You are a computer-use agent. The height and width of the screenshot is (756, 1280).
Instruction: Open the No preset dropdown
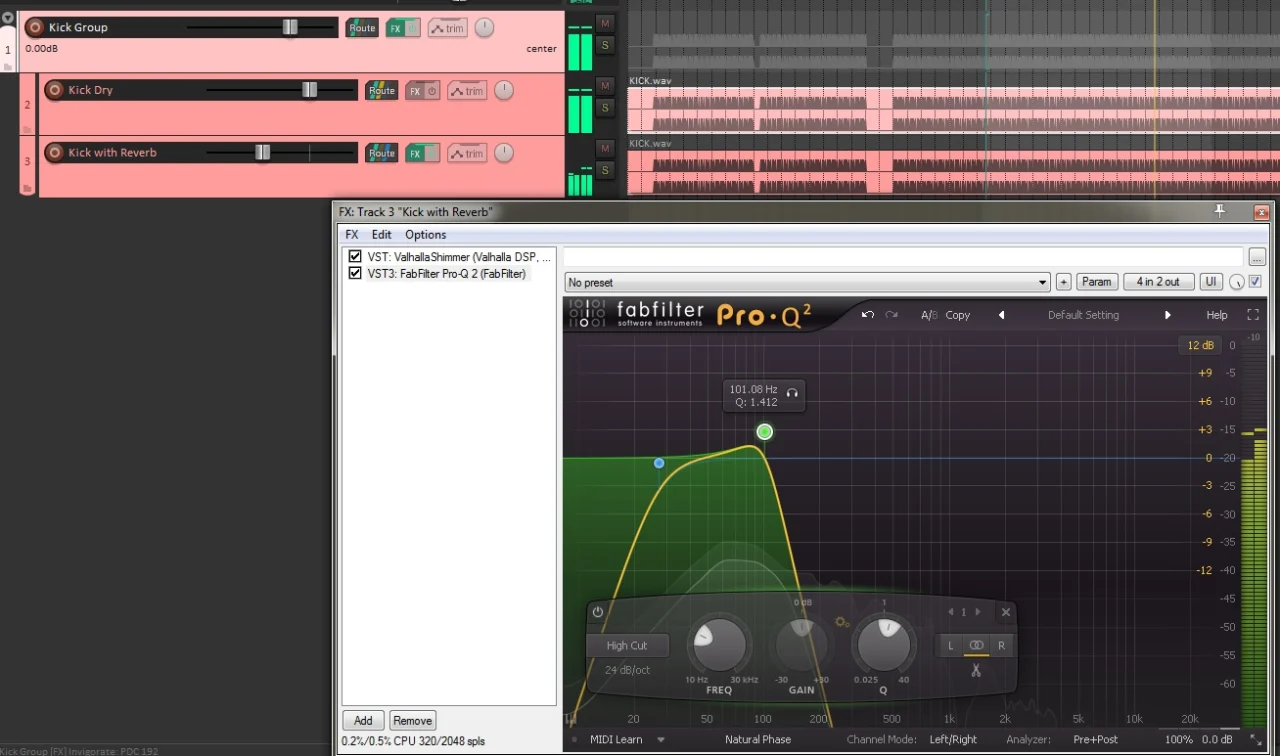tap(807, 282)
